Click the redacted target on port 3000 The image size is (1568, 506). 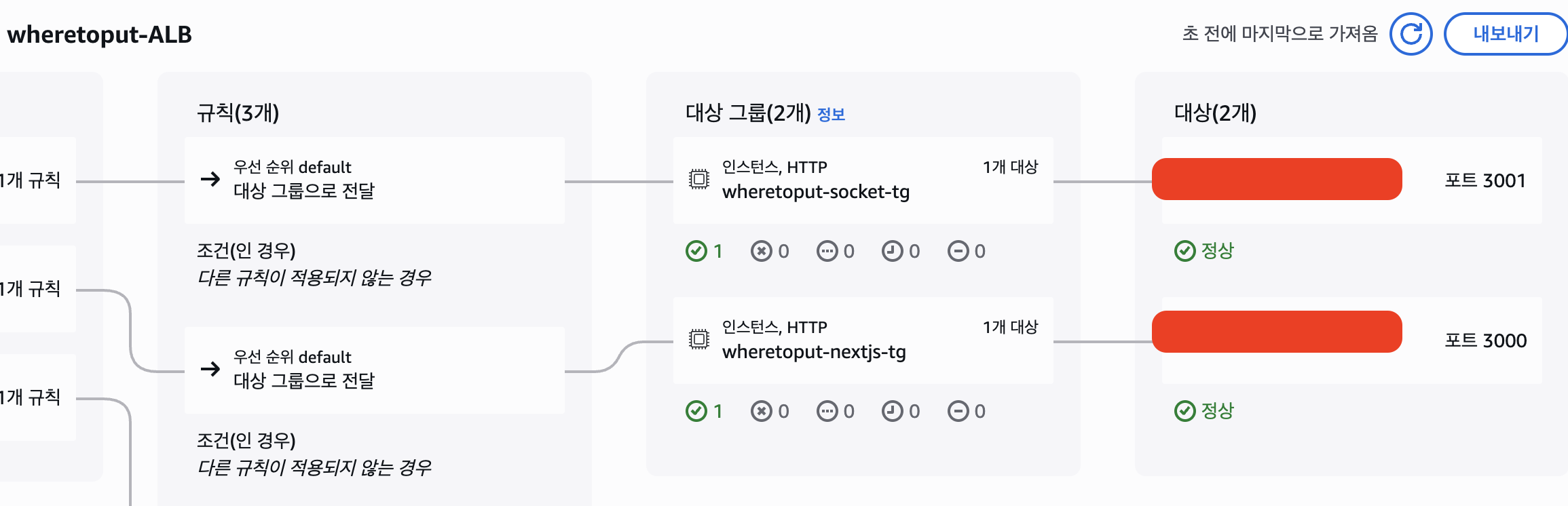tap(1277, 332)
